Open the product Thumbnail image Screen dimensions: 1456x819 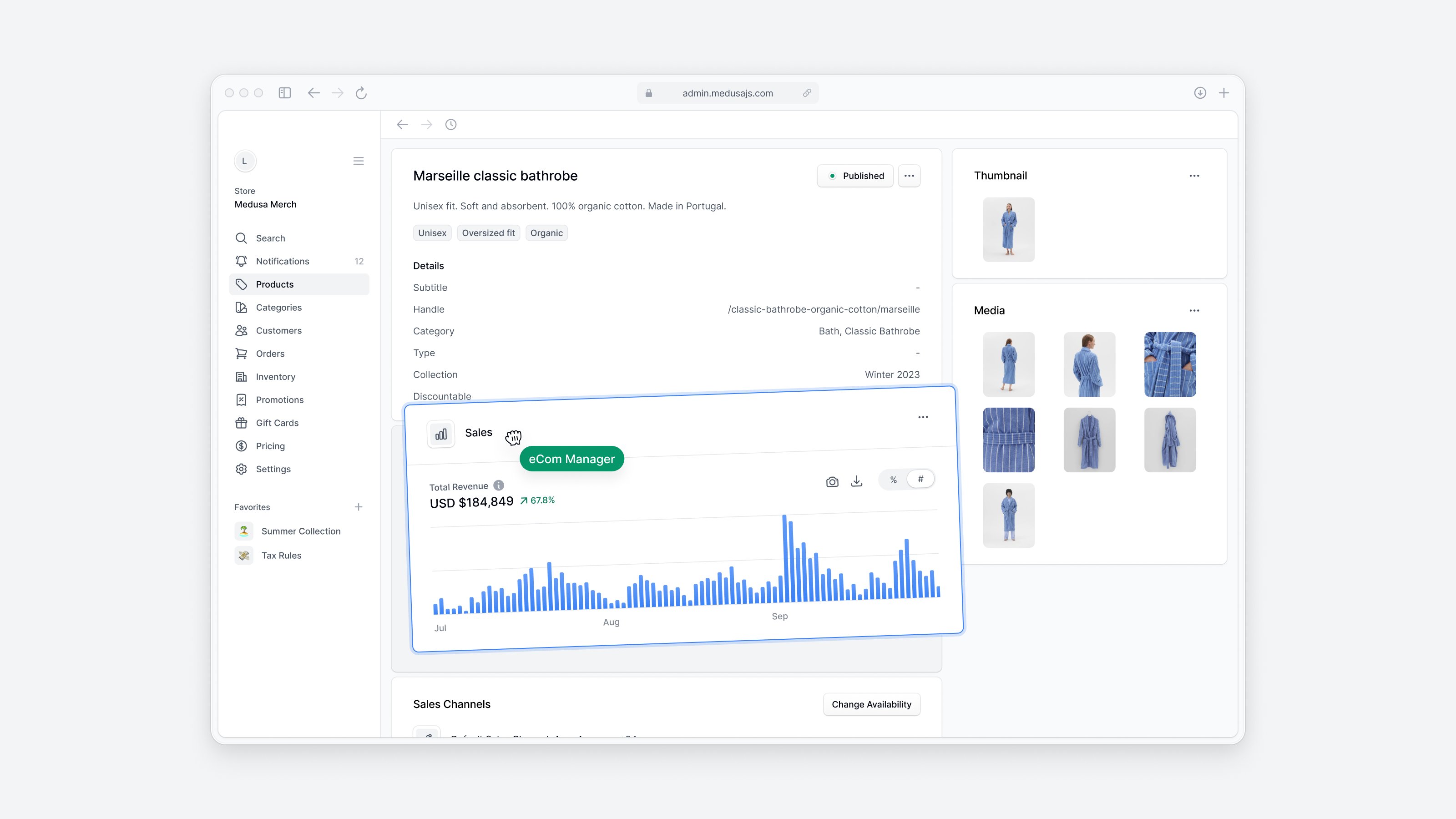(1009, 229)
